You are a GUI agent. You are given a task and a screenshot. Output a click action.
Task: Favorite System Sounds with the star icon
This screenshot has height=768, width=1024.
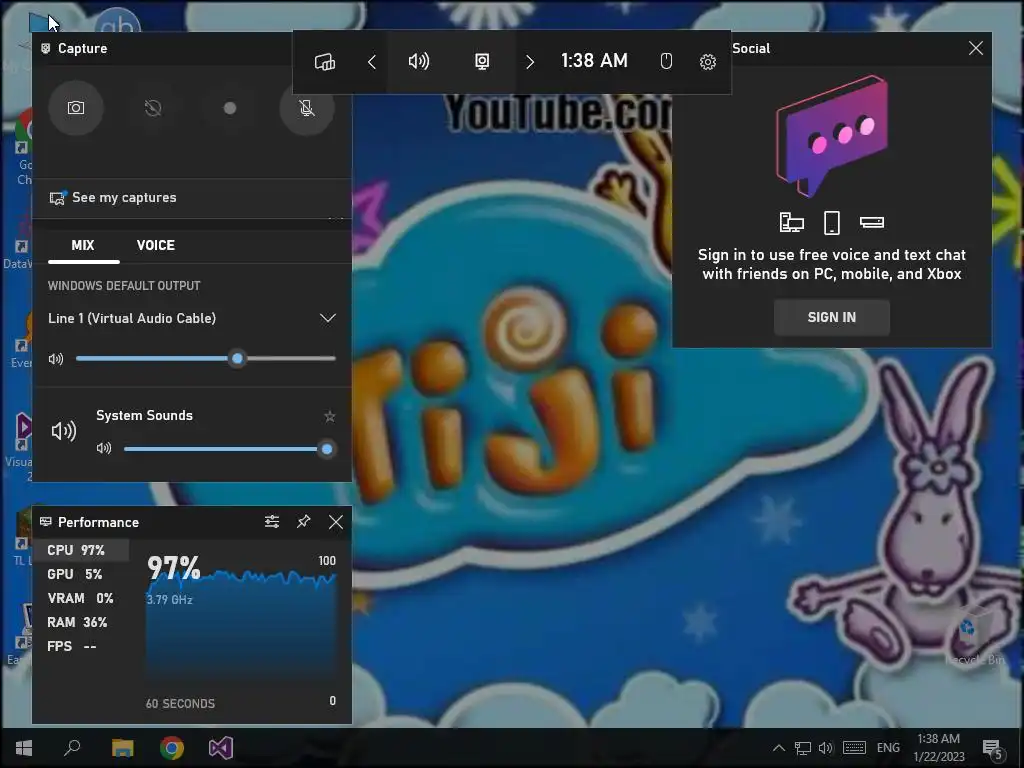(x=330, y=416)
